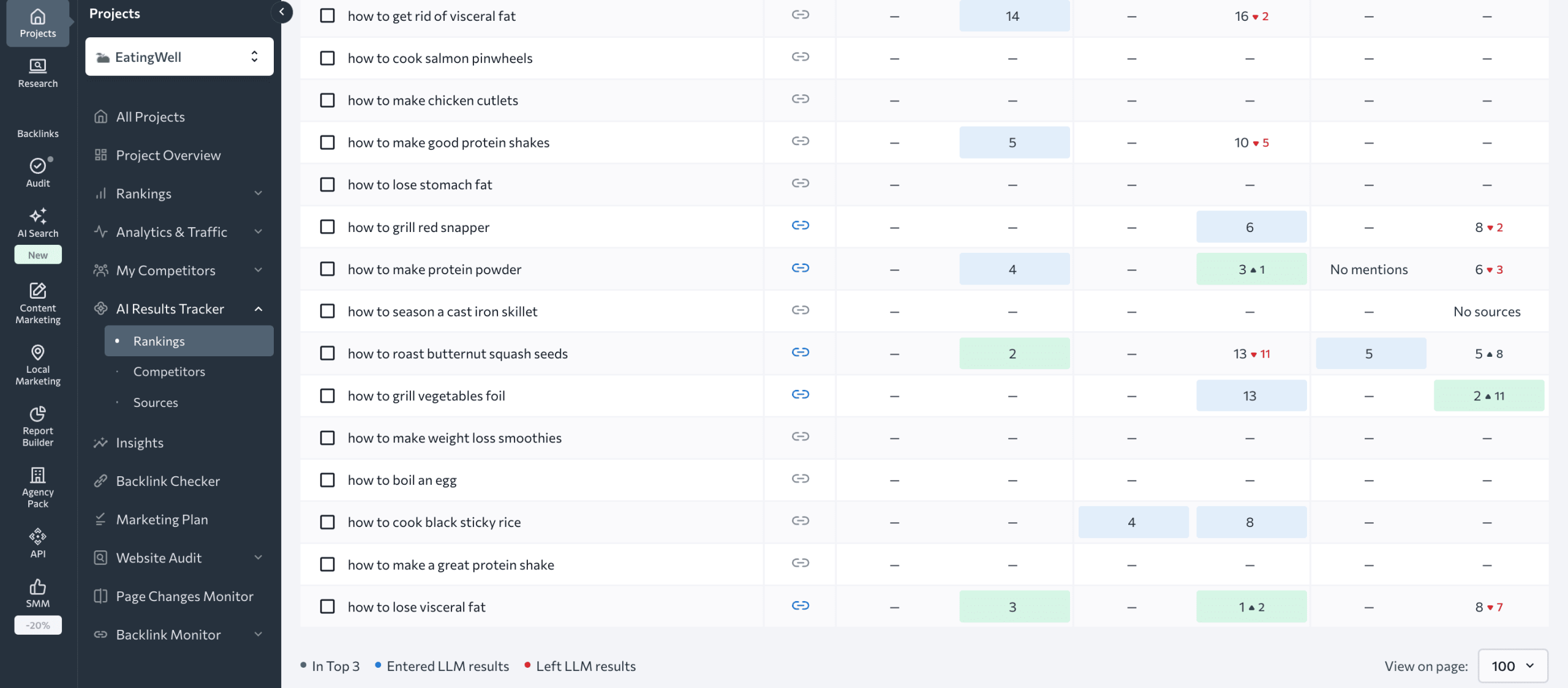This screenshot has width=1568, height=688.
Task: Open the link icon for 'how to make protein powder'
Action: (799, 268)
